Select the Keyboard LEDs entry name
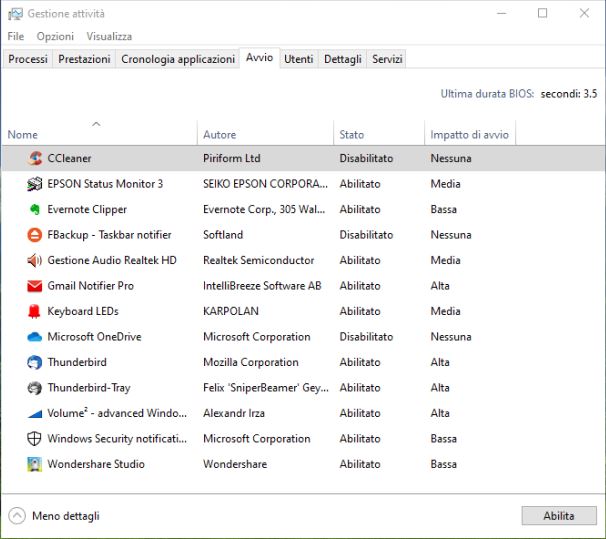This screenshot has height=539, width=606. [83, 311]
